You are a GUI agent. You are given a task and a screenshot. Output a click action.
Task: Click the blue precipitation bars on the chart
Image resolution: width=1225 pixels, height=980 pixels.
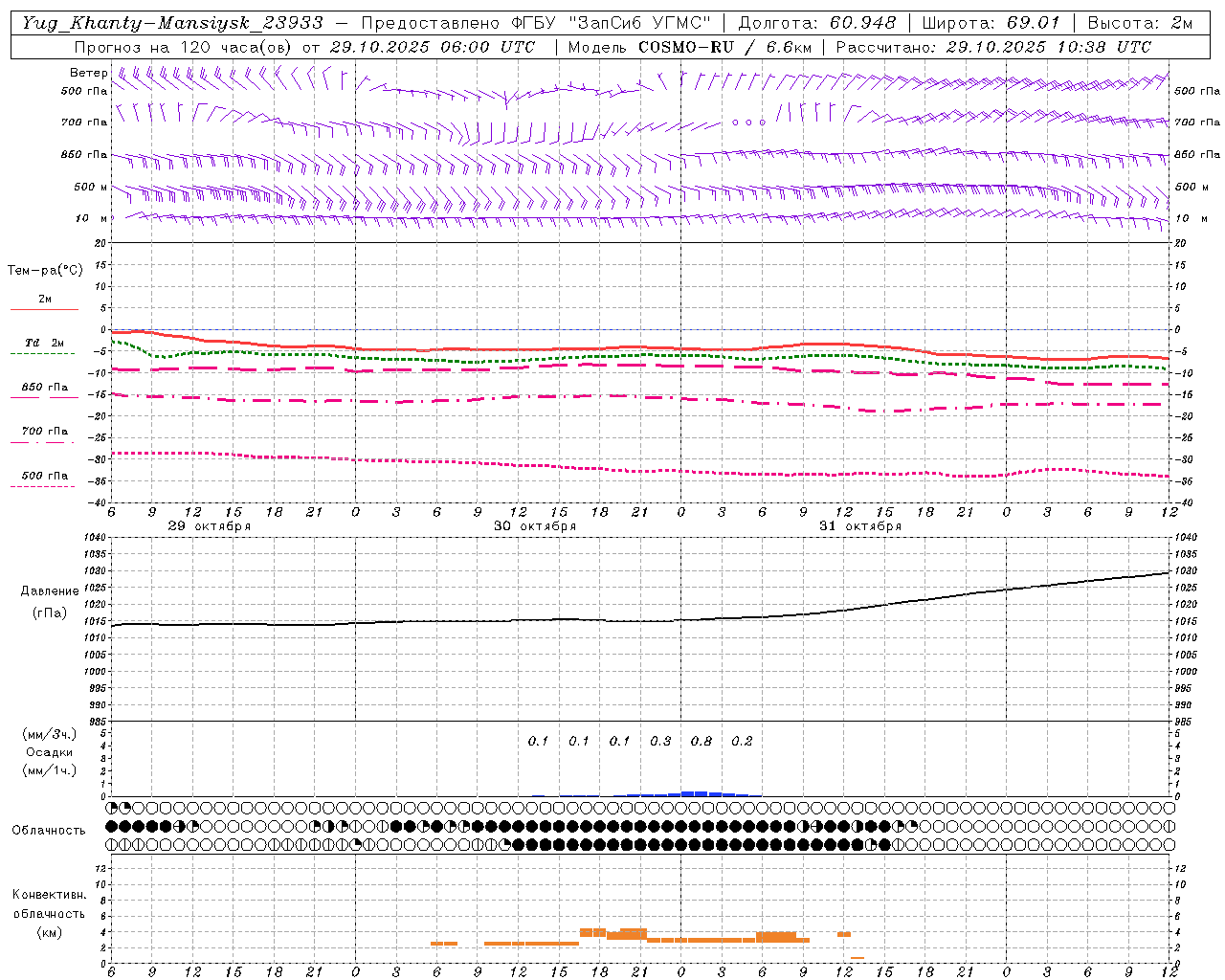(695, 793)
